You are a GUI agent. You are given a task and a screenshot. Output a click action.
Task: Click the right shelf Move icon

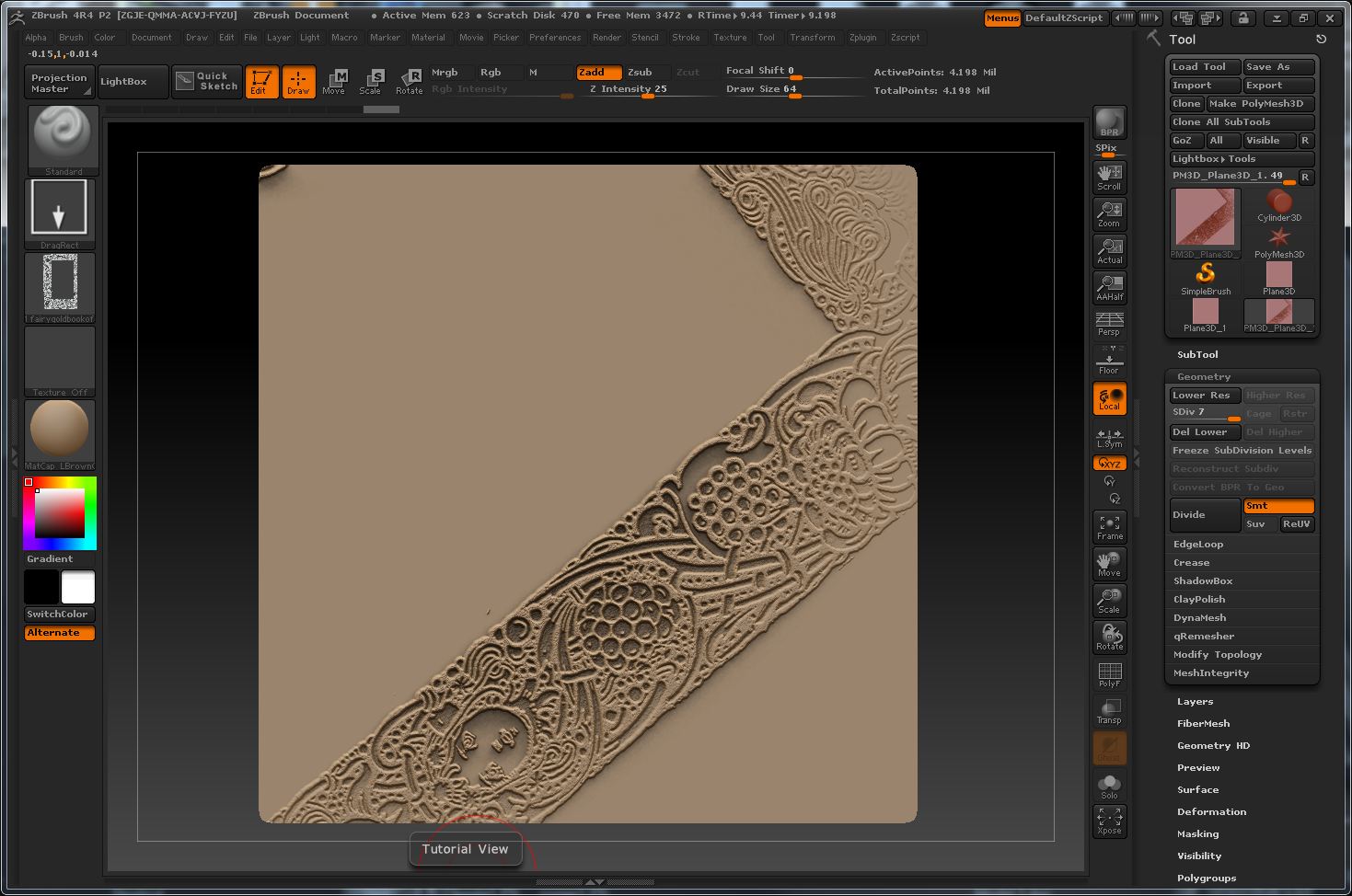pos(1110,563)
